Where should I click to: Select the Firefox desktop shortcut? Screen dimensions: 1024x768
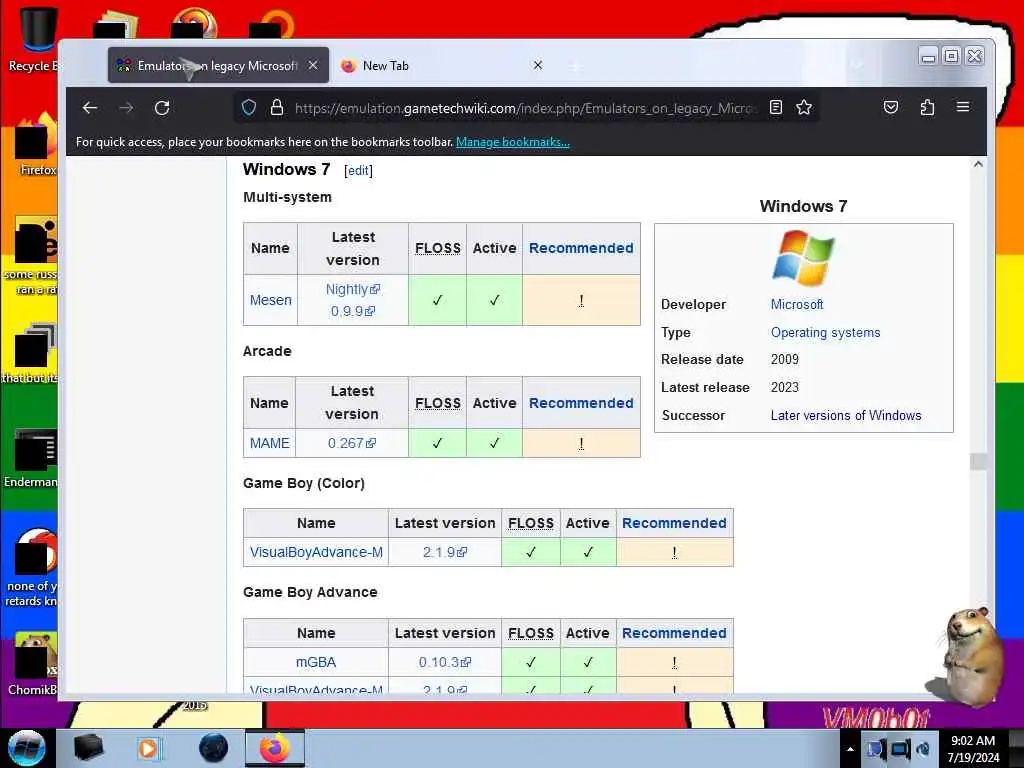point(36,145)
